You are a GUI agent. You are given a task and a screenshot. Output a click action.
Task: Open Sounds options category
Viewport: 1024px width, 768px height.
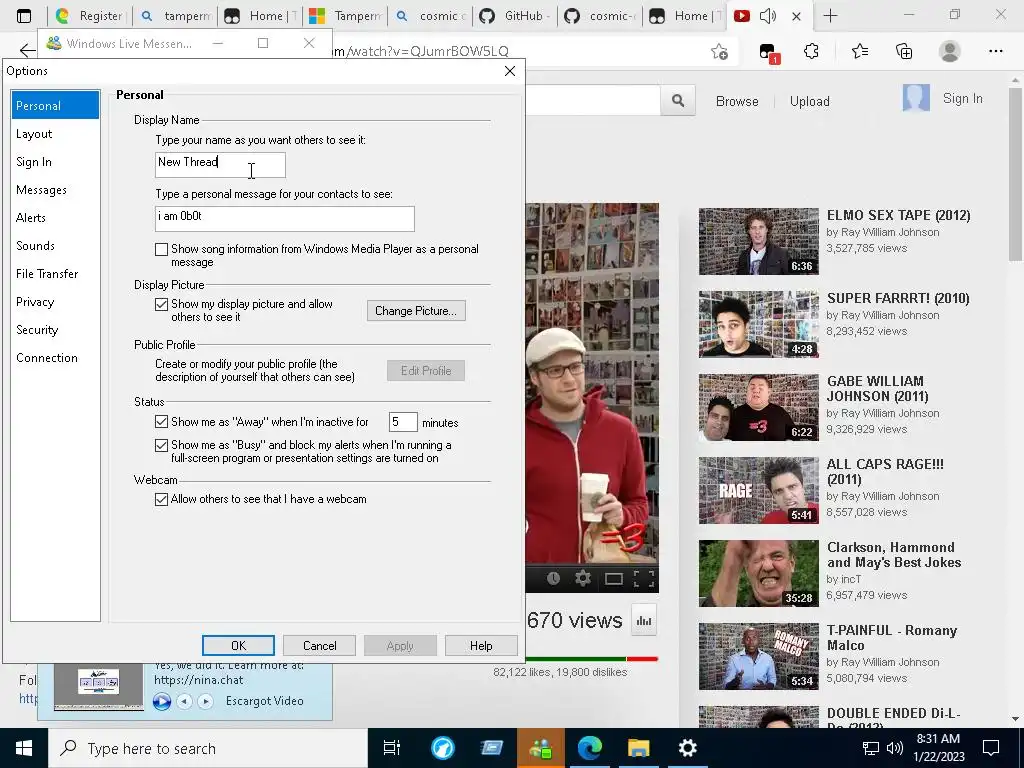coord(35,246)
